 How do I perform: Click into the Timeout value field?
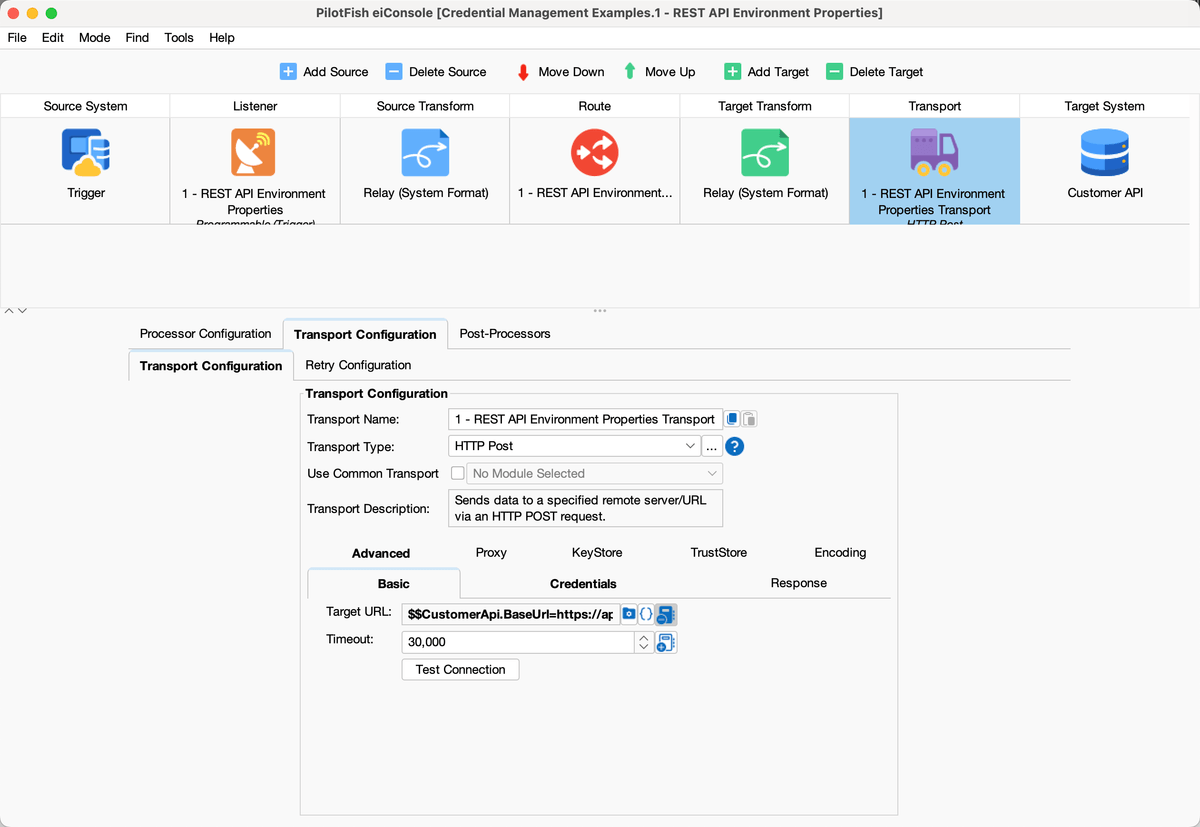(x=518, y=642)
